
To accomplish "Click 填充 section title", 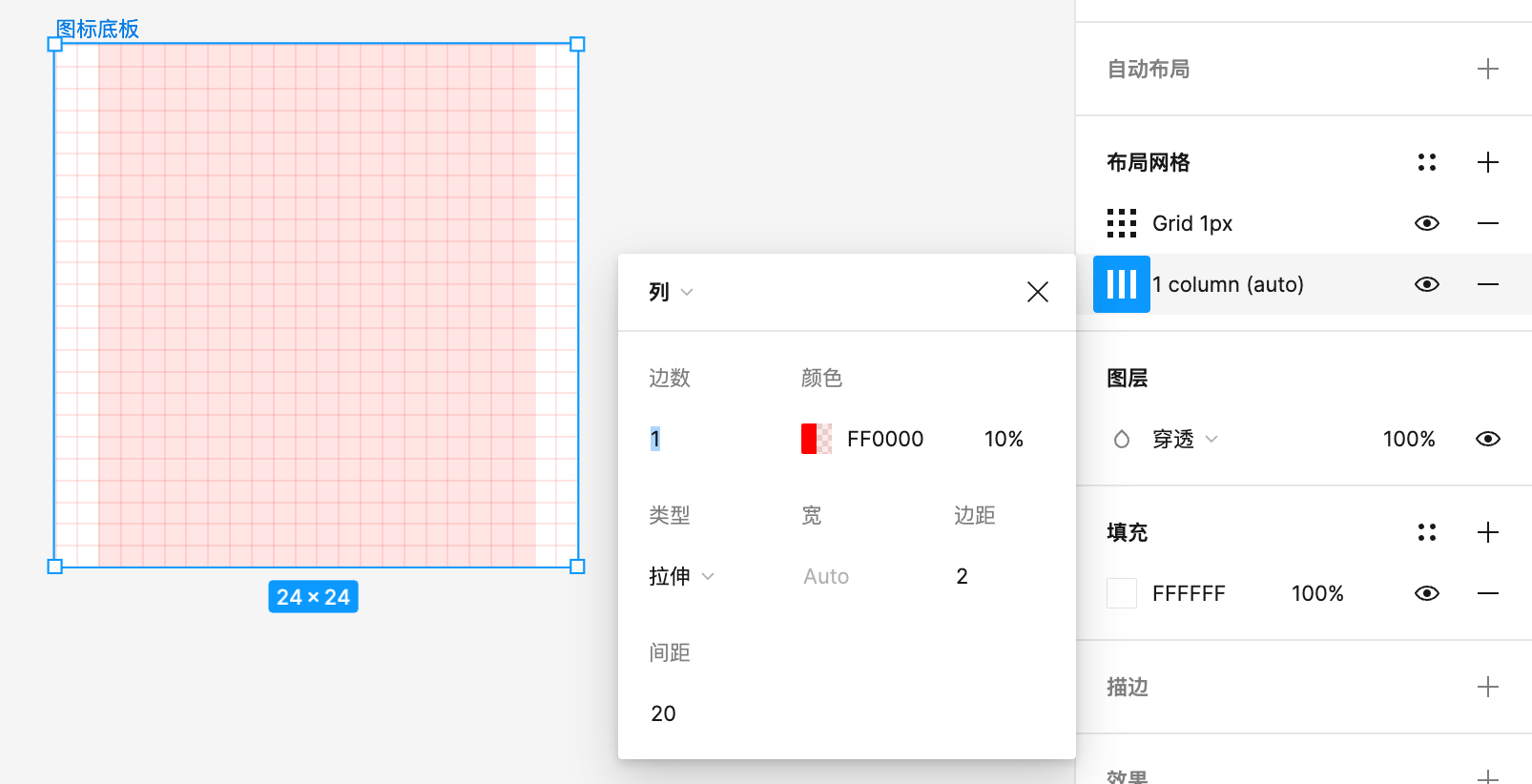I will click(1128, 532).
